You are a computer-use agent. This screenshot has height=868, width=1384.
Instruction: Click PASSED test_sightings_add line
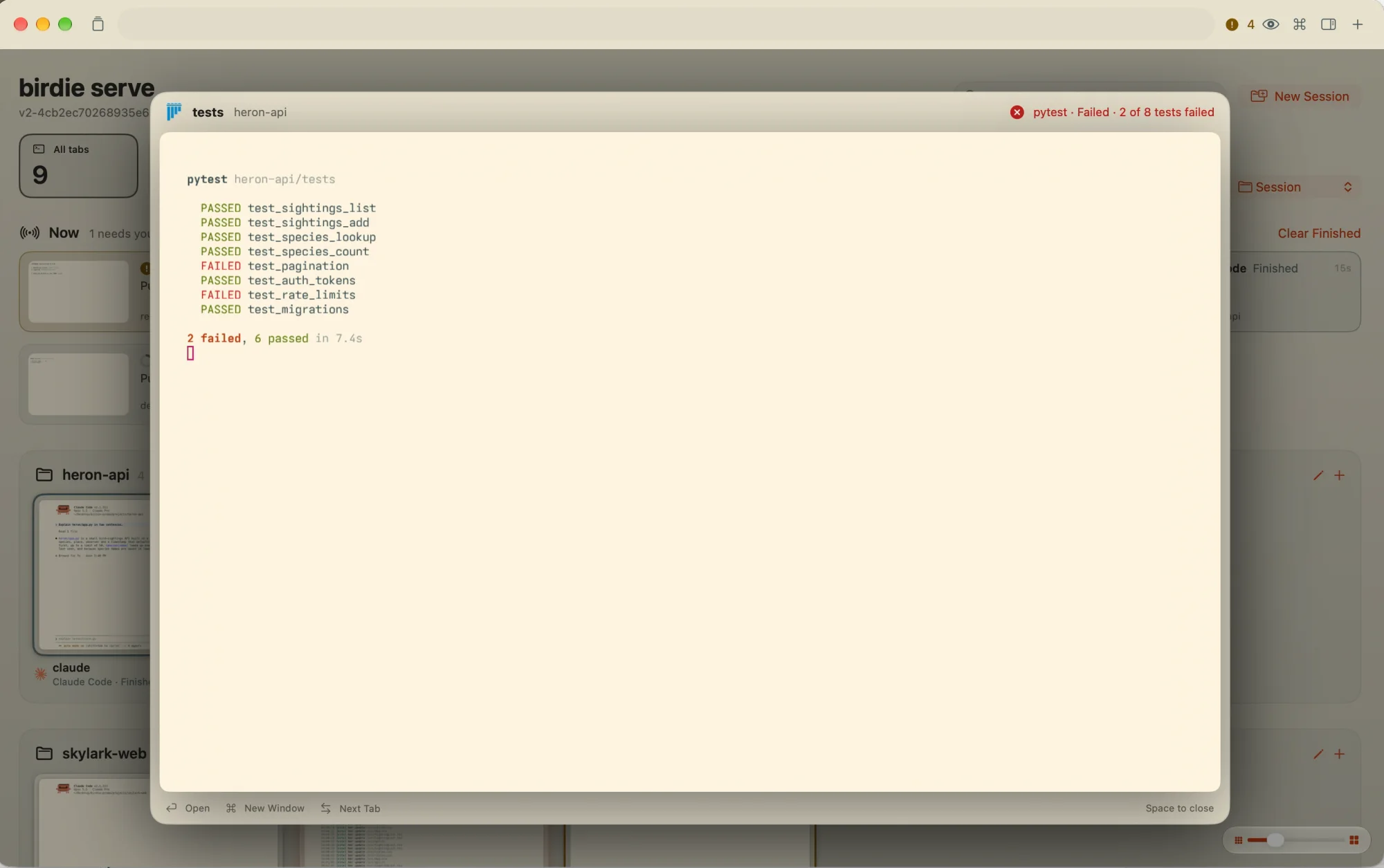point(284,222)
